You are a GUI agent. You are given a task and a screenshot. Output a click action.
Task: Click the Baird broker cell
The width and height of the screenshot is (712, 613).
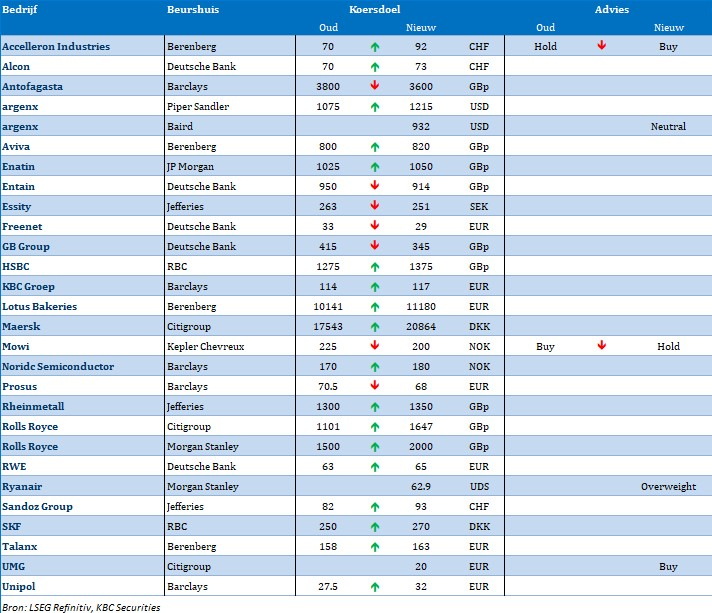[x=180, y=127]
